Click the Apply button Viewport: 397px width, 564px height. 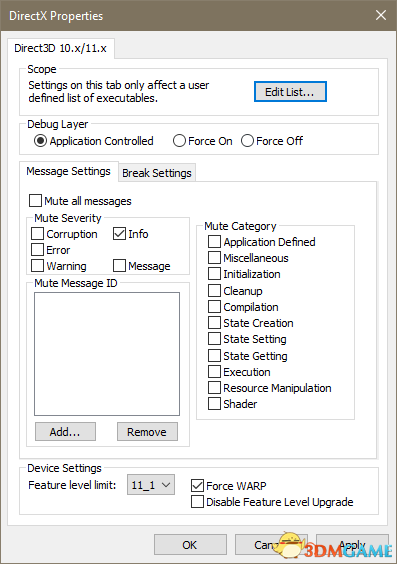point(352,545)
